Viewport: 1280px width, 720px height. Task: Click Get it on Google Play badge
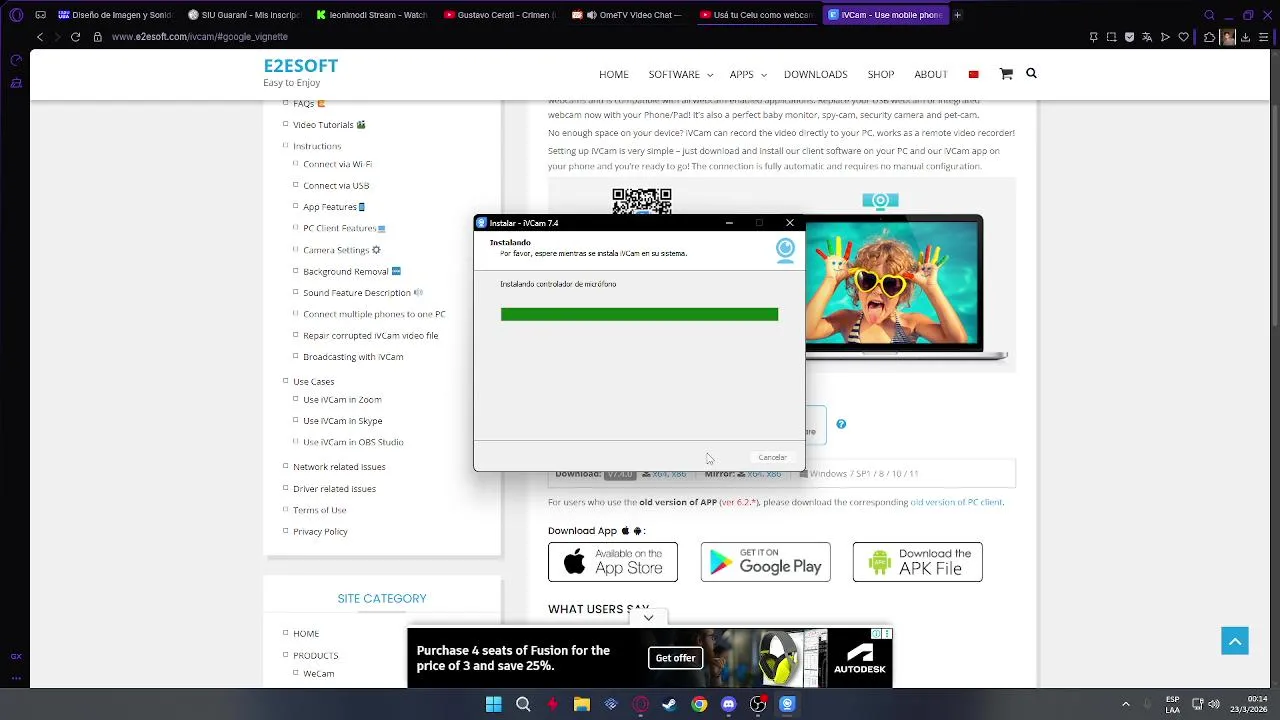(x=765, y=562)
